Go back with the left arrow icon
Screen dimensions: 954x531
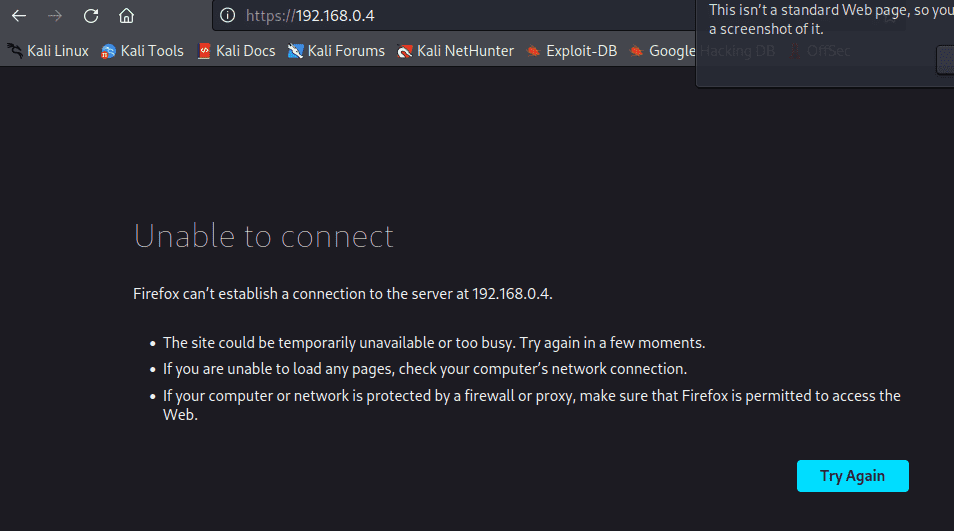[19, 16]
